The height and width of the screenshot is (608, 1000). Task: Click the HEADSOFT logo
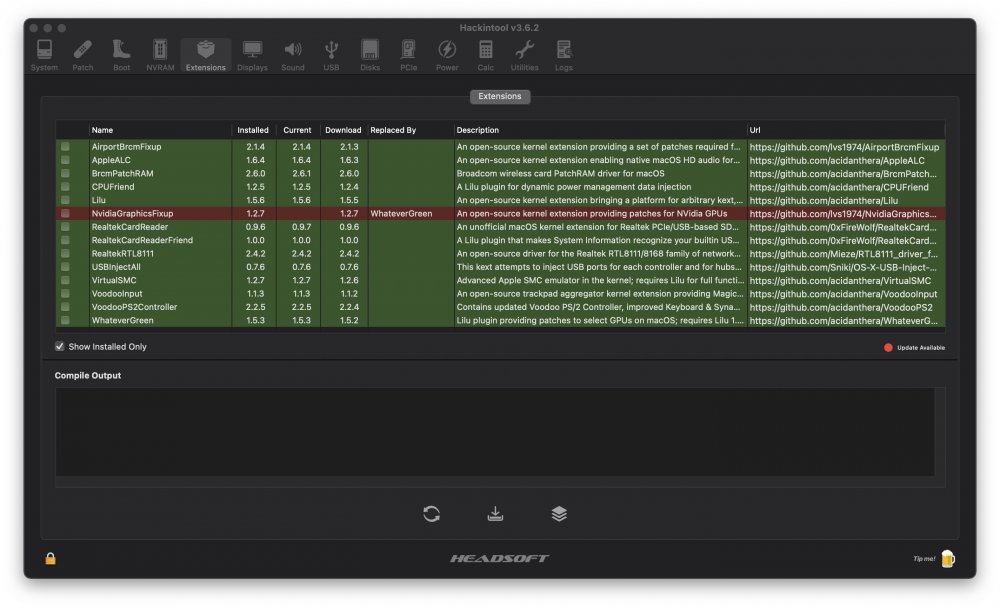click(x=499, y=558)
